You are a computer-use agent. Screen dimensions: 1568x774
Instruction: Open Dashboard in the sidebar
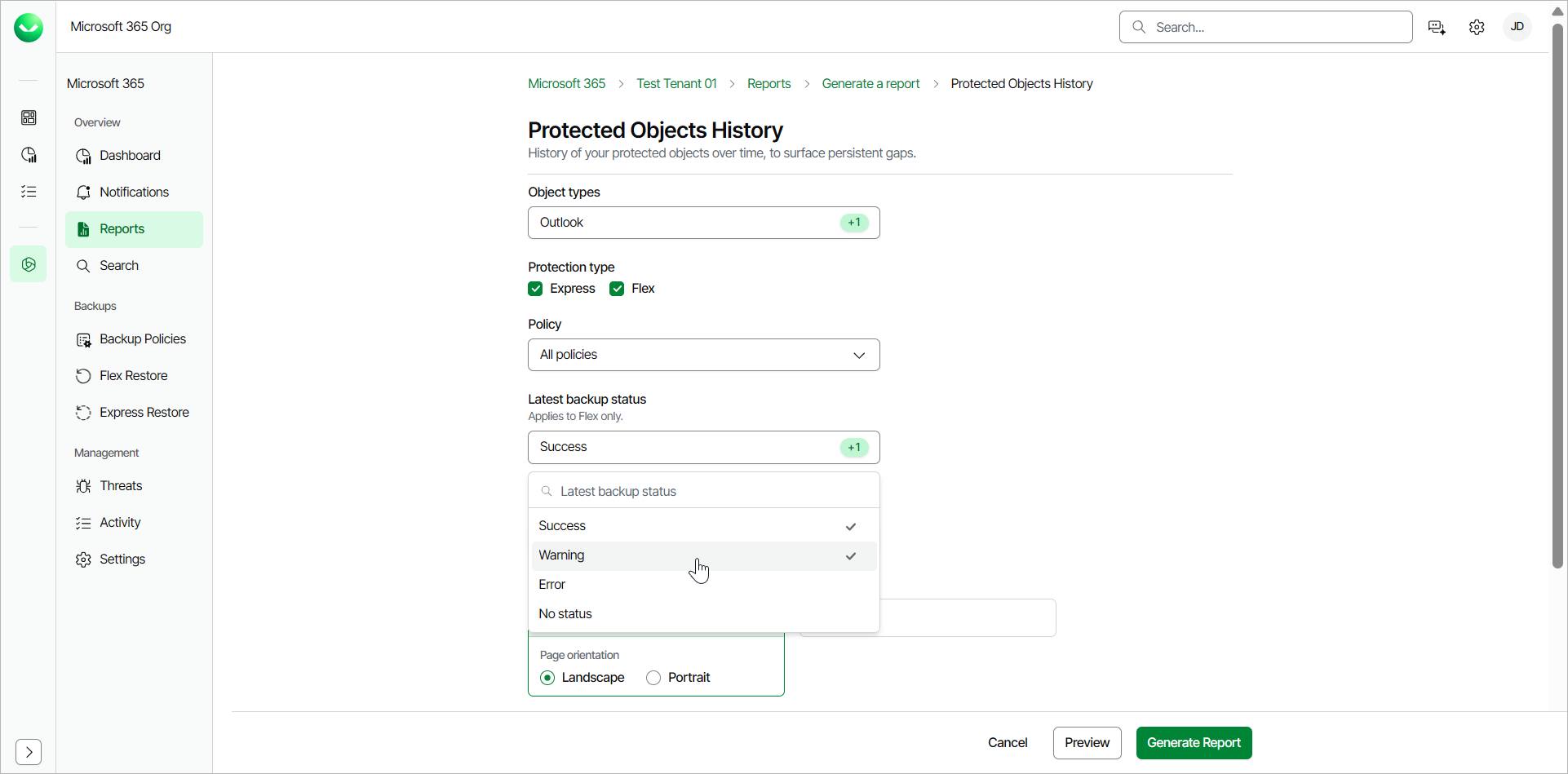(134, 156)
